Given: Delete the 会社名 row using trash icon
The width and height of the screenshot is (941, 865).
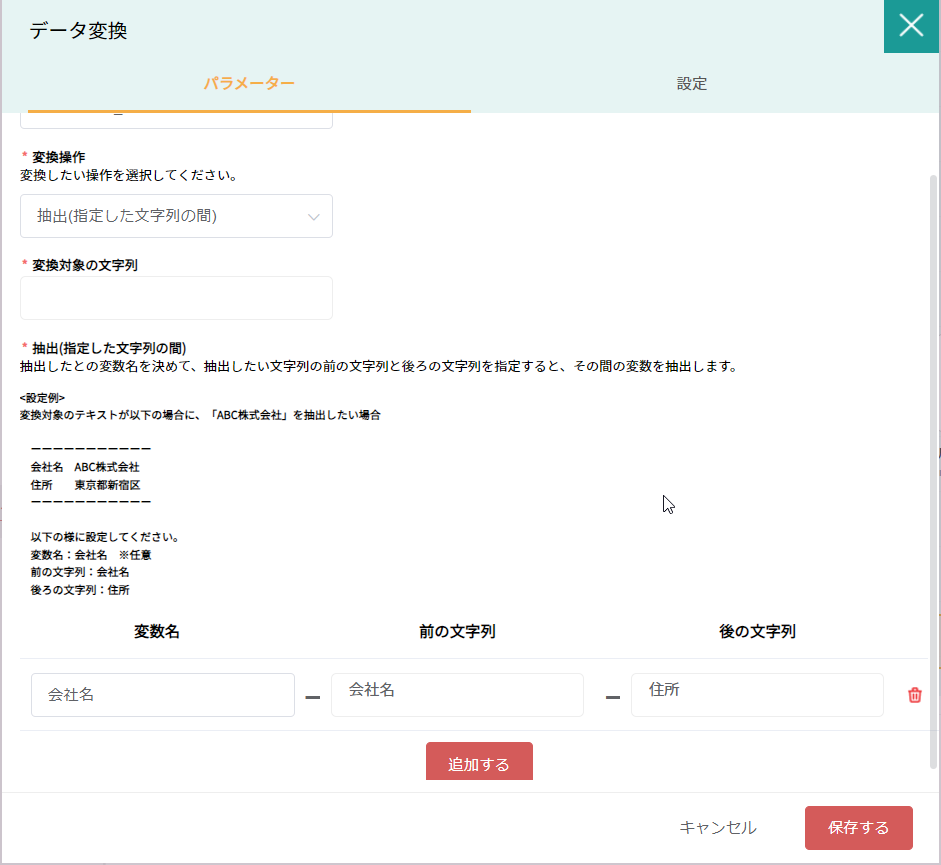Looking at the screenshot, I should pos(914,695).
